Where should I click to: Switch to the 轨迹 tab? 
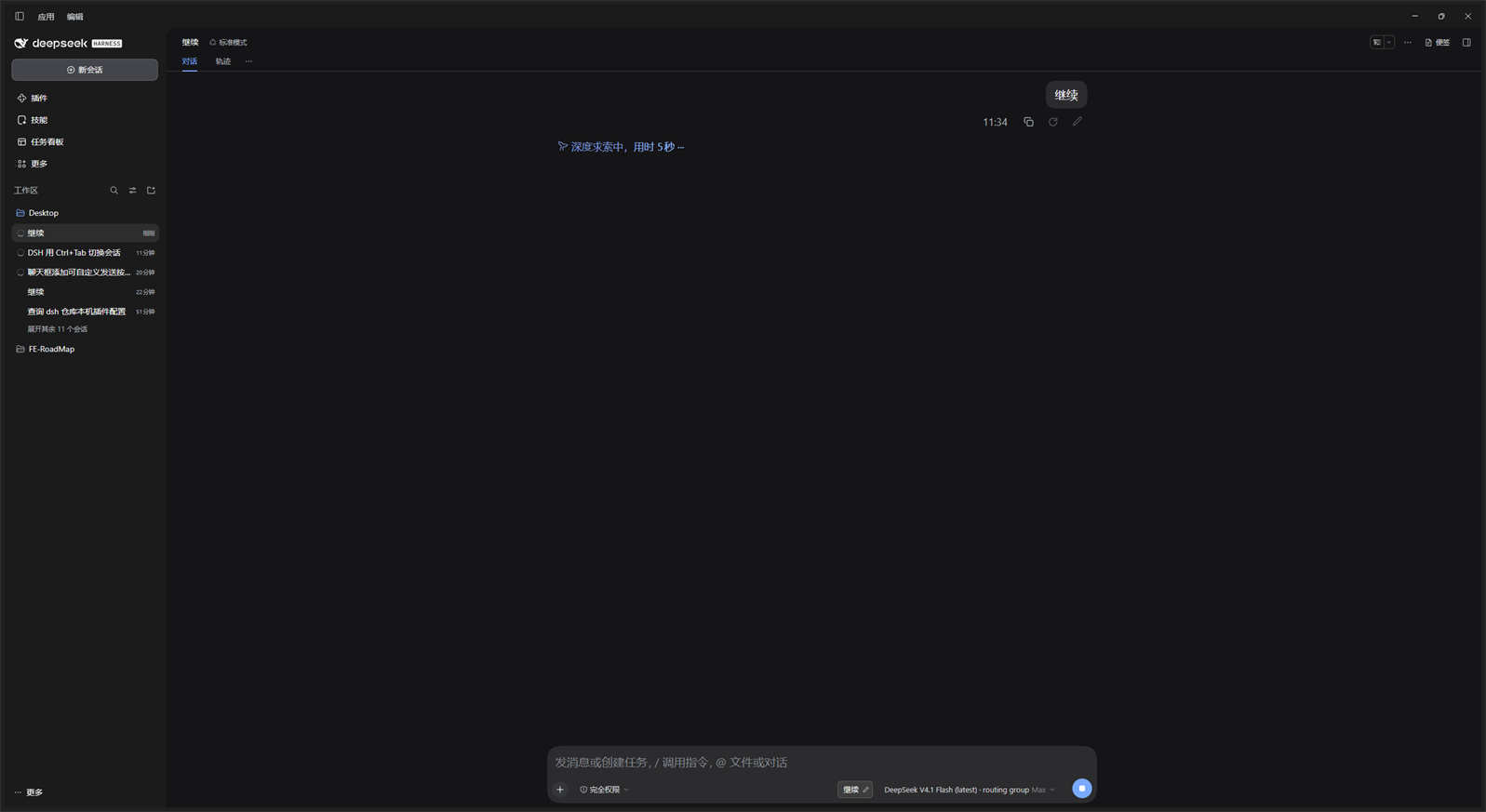pyautogui.click(x=223, y=61)
